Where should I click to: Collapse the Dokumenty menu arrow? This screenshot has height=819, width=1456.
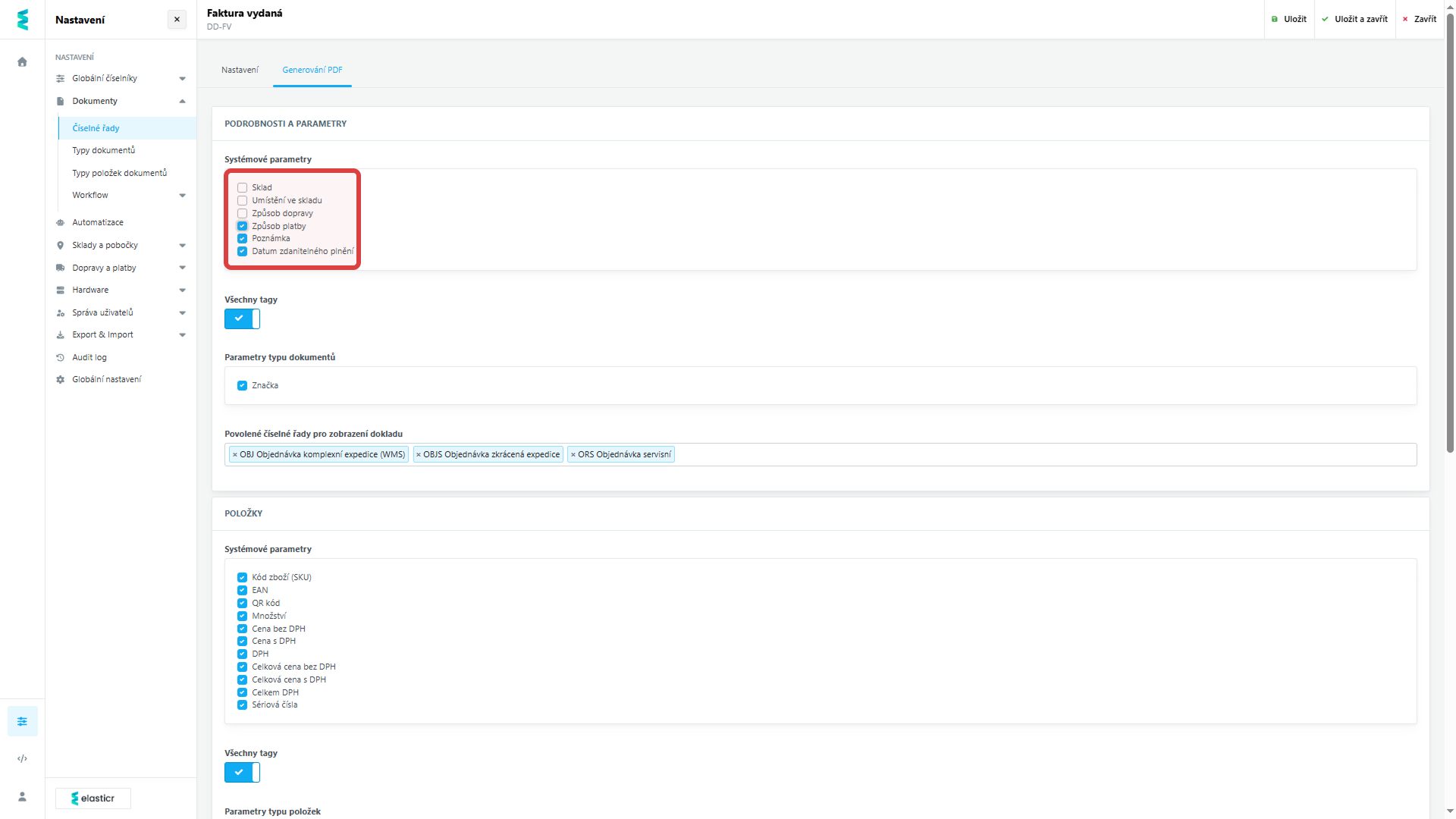click(x=182, y=102)
